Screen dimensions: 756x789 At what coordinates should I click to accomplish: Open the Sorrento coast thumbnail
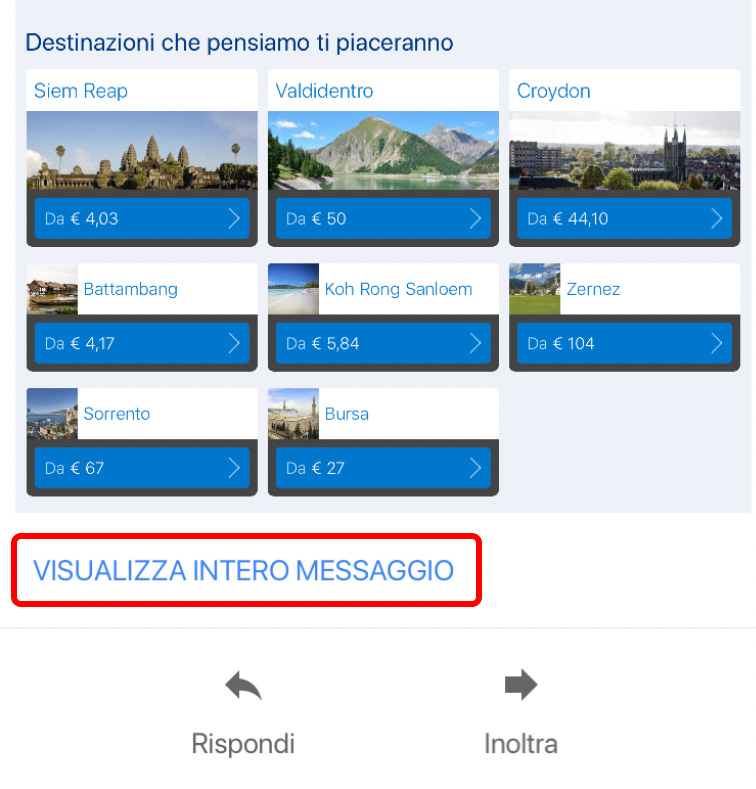tap(52, 414)
